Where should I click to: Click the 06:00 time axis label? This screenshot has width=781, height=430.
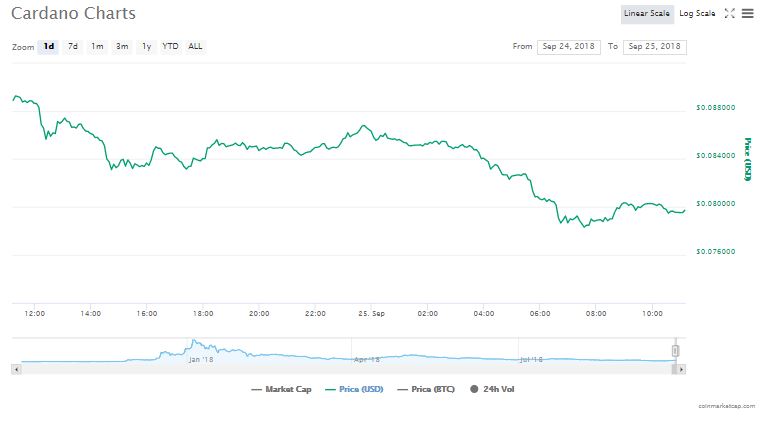(540, 314)
